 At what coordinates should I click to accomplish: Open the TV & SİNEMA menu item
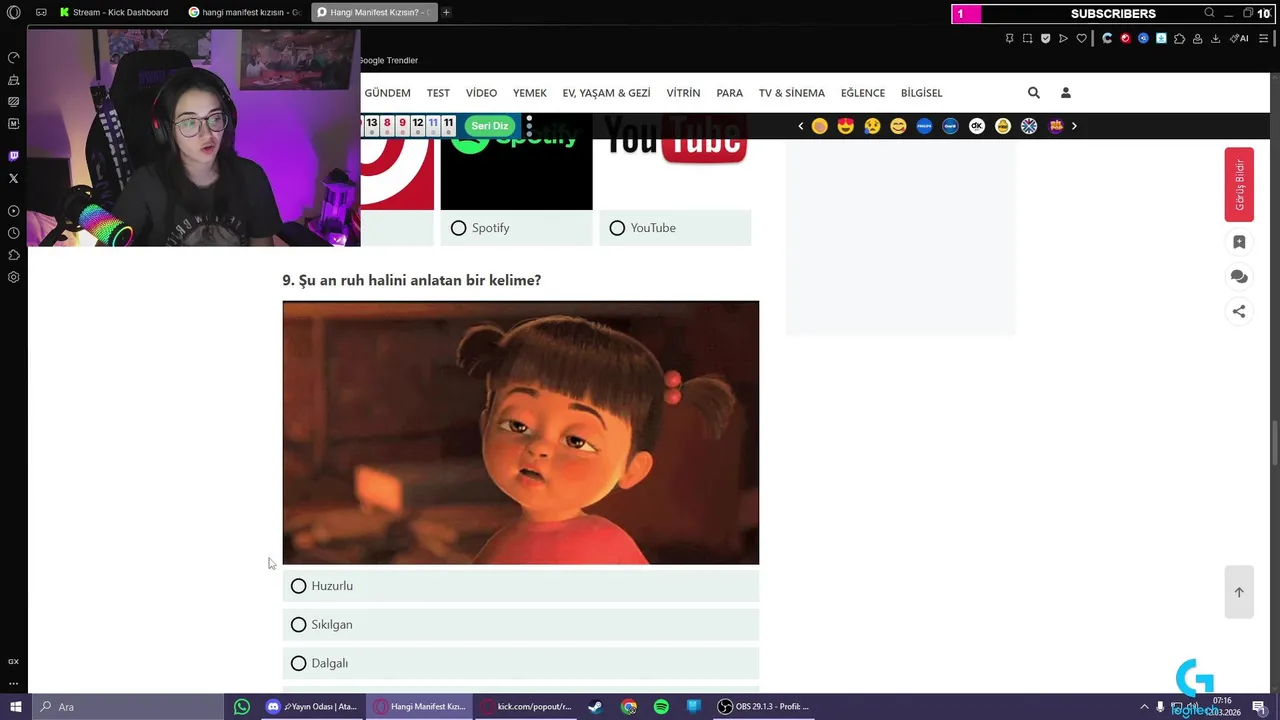pos(792,93)
